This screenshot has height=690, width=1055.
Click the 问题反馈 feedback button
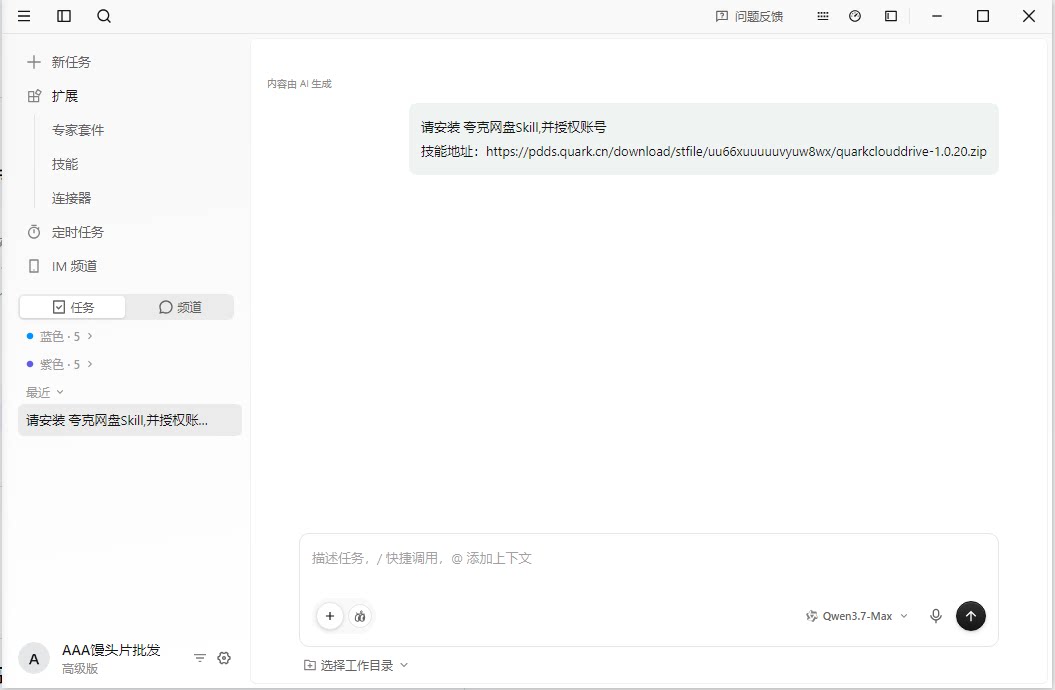749,16
